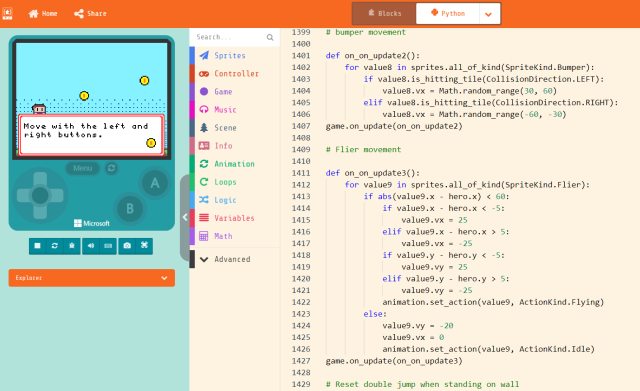Click line number 1427 in gutter

click(x=301, y=361)
